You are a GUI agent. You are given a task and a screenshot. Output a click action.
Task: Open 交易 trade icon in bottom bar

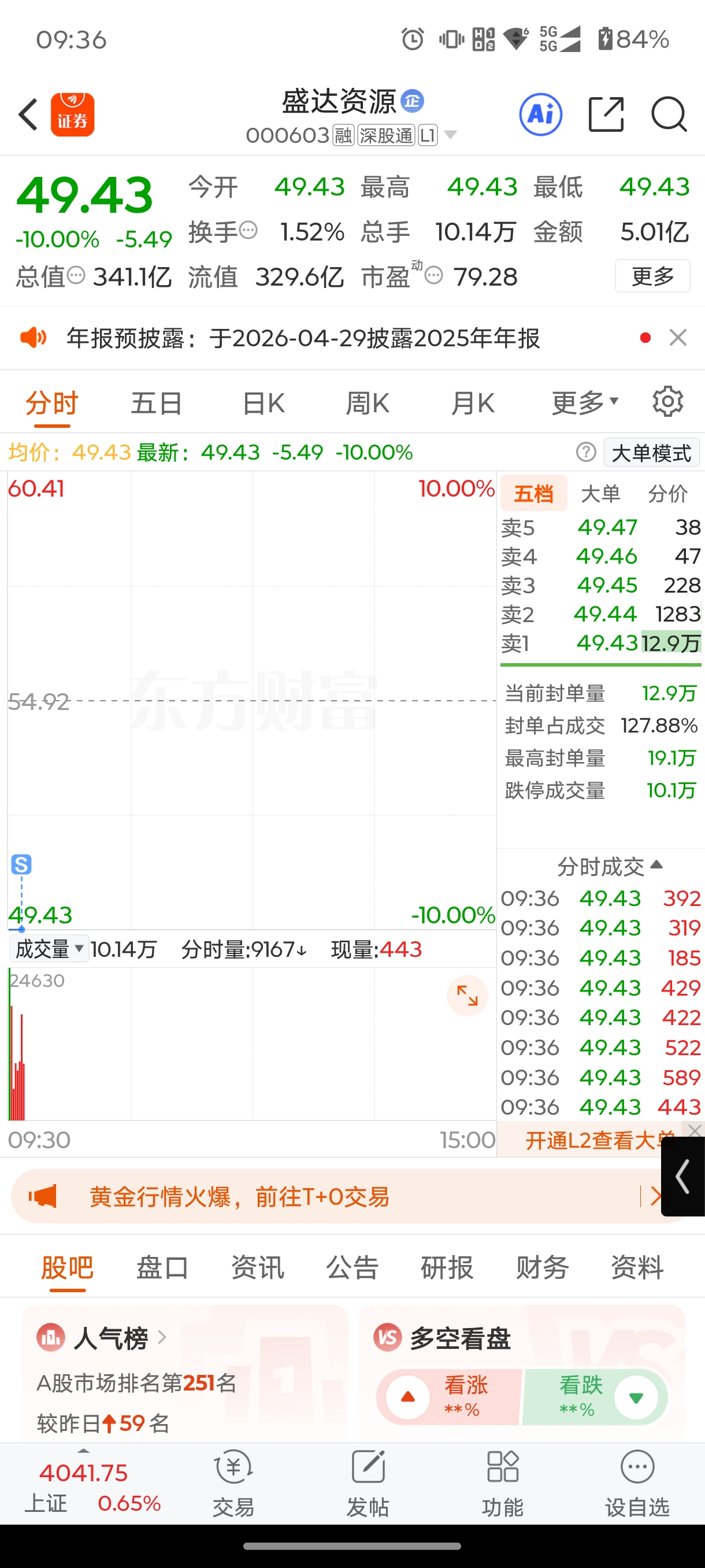point(233,1467)
